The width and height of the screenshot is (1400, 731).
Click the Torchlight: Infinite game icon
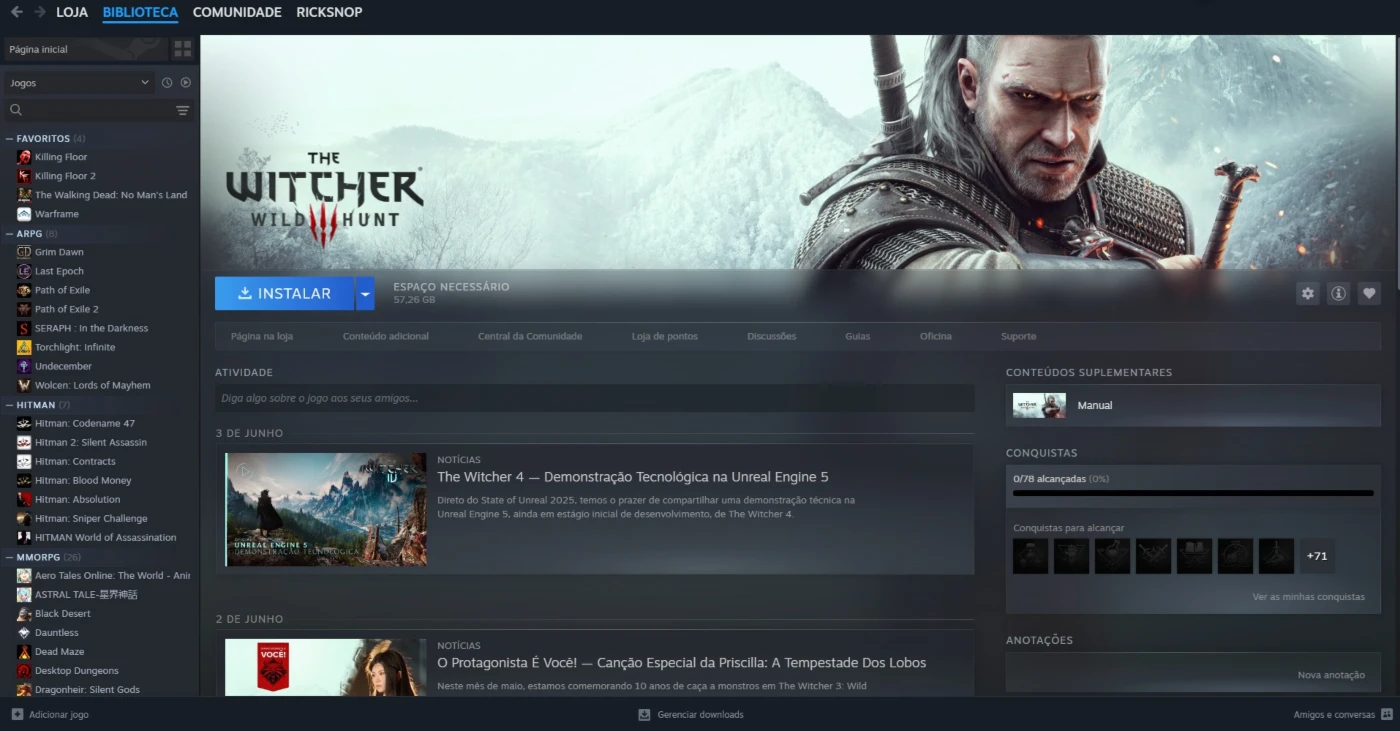tap(24, 347)
